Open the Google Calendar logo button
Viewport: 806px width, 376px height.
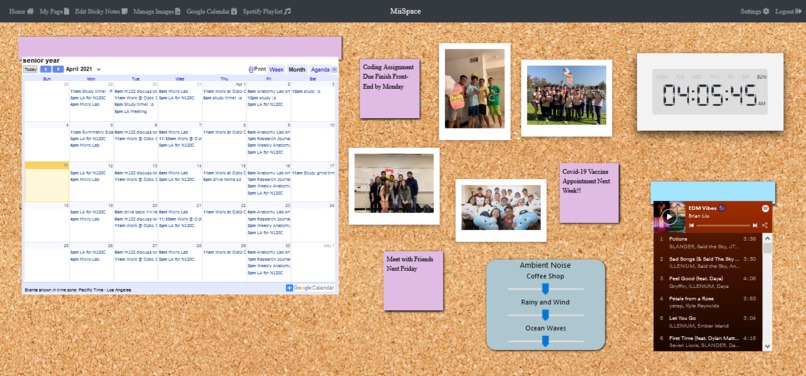tap(310, 288)
